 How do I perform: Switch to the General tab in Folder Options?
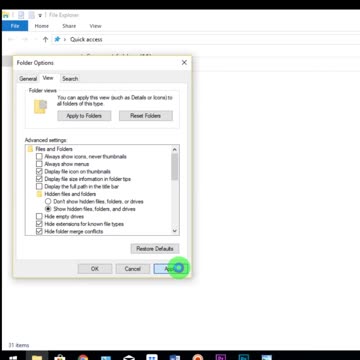[28, 79]
